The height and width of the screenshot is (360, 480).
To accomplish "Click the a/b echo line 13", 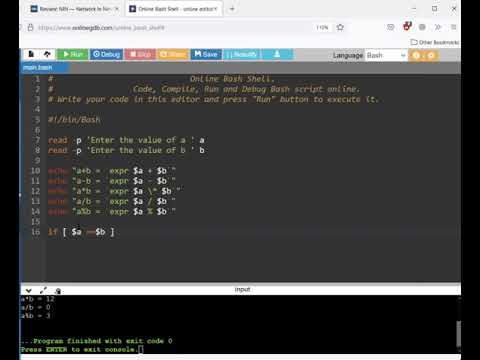I will 112,201.
